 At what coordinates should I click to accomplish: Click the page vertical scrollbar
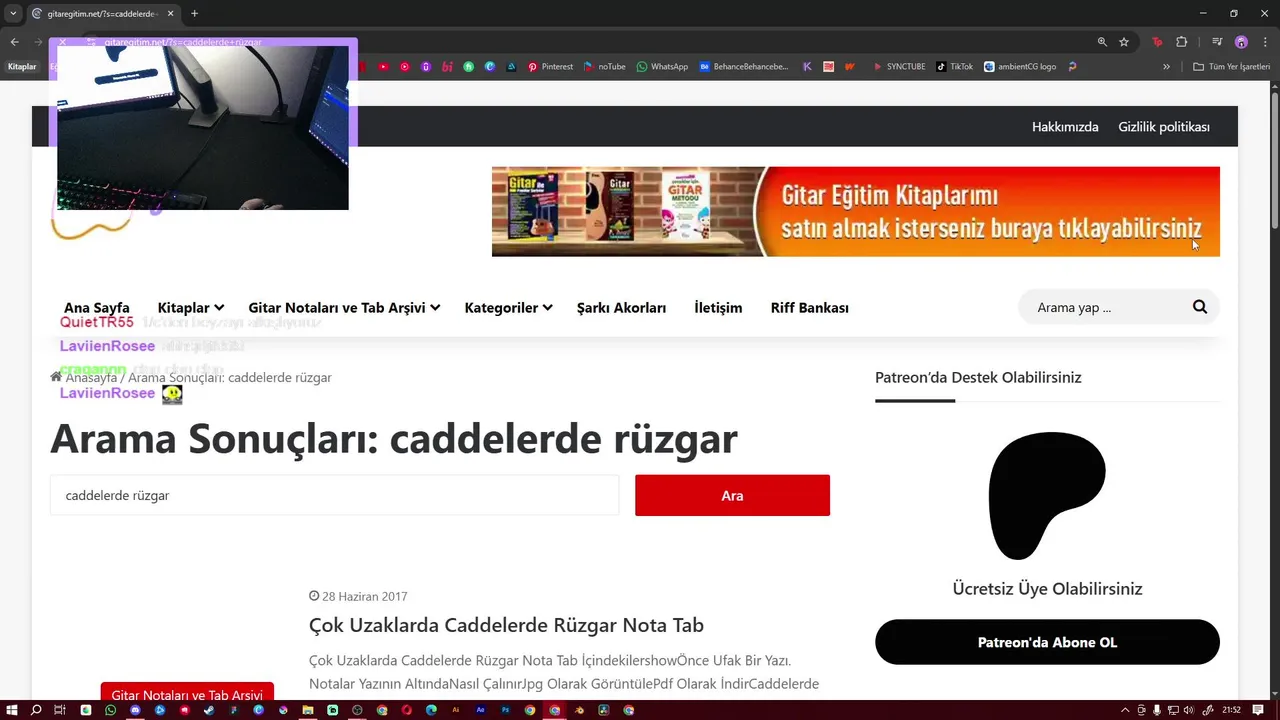1274,160
